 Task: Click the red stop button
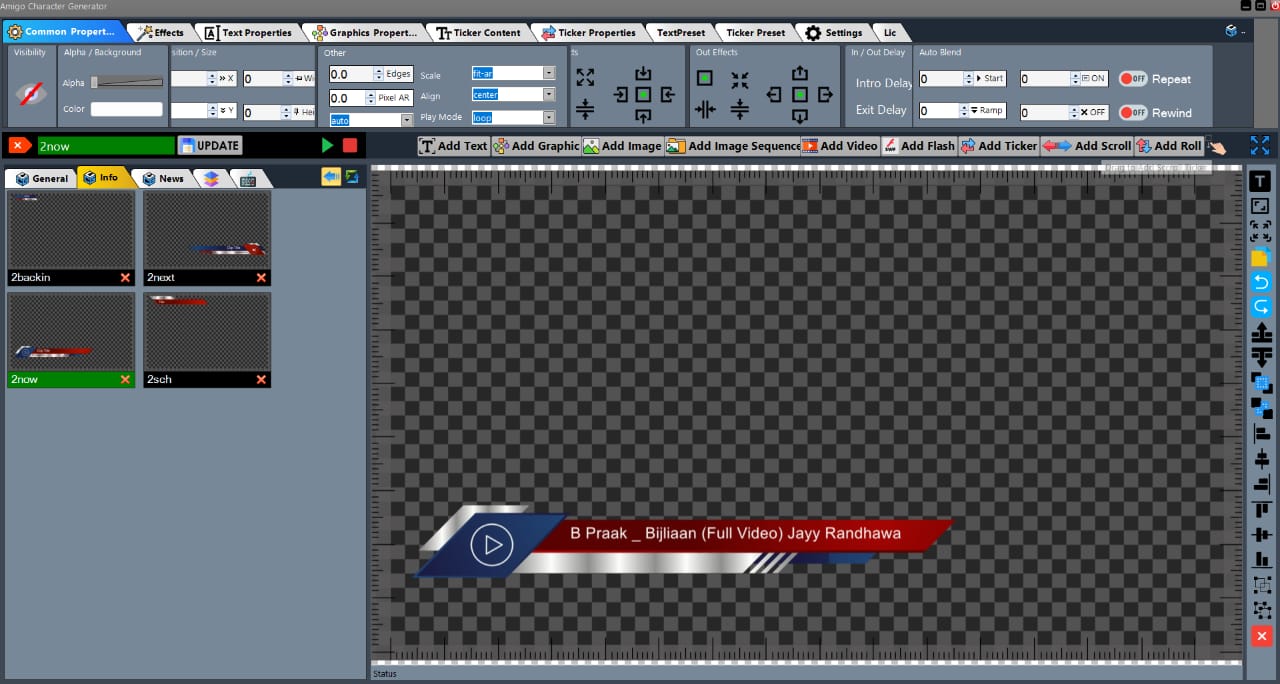pyautogui.click(x=350, y=145)
